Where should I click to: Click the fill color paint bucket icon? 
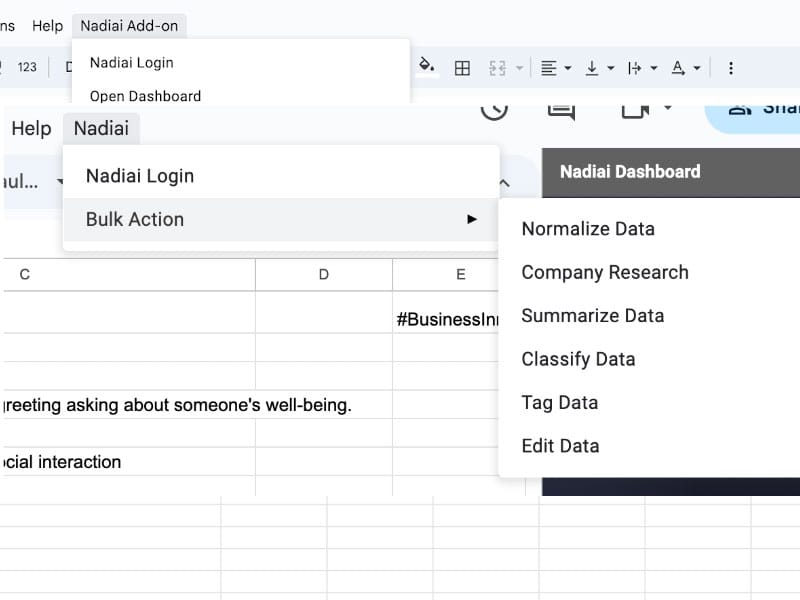[x=427, y=66]
